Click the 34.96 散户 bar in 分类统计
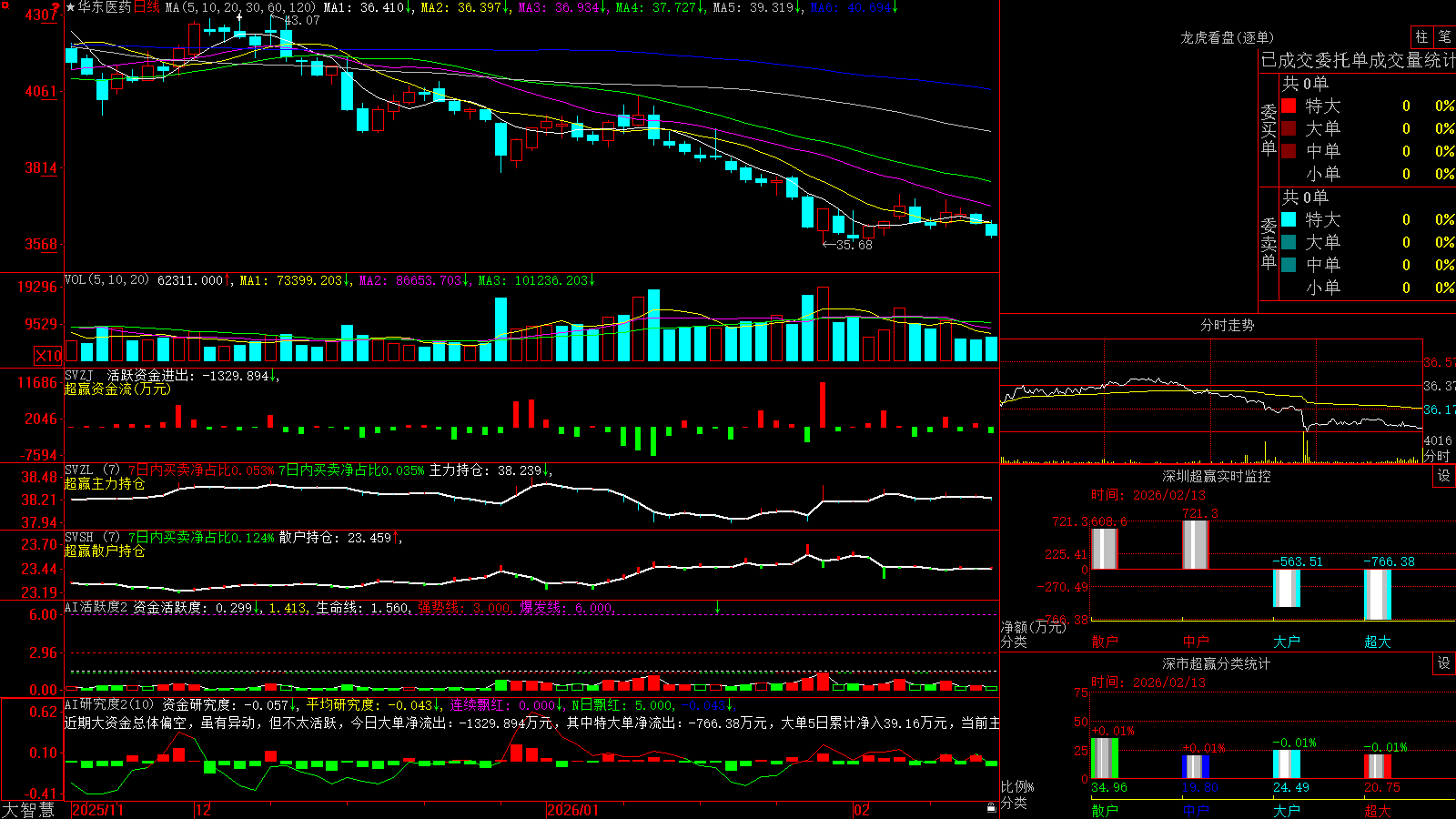This screenshot has height=819, width=1456. [1105, 758]
